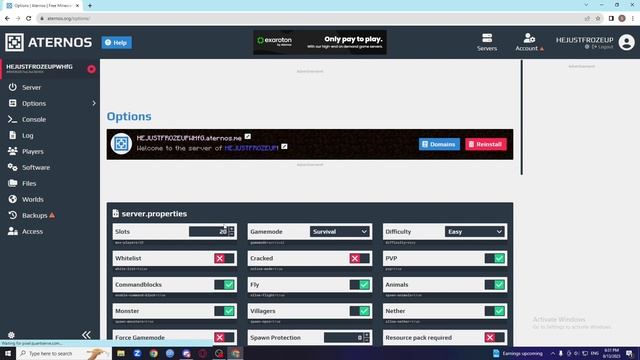
Task: Increase Spawn Protection value stepper
Action: coord(367,335)
